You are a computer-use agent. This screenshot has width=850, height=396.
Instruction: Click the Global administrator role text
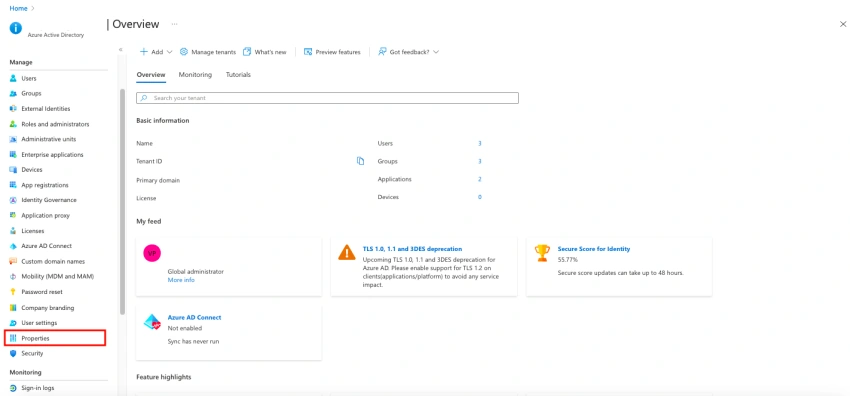[x=196, y=272]
